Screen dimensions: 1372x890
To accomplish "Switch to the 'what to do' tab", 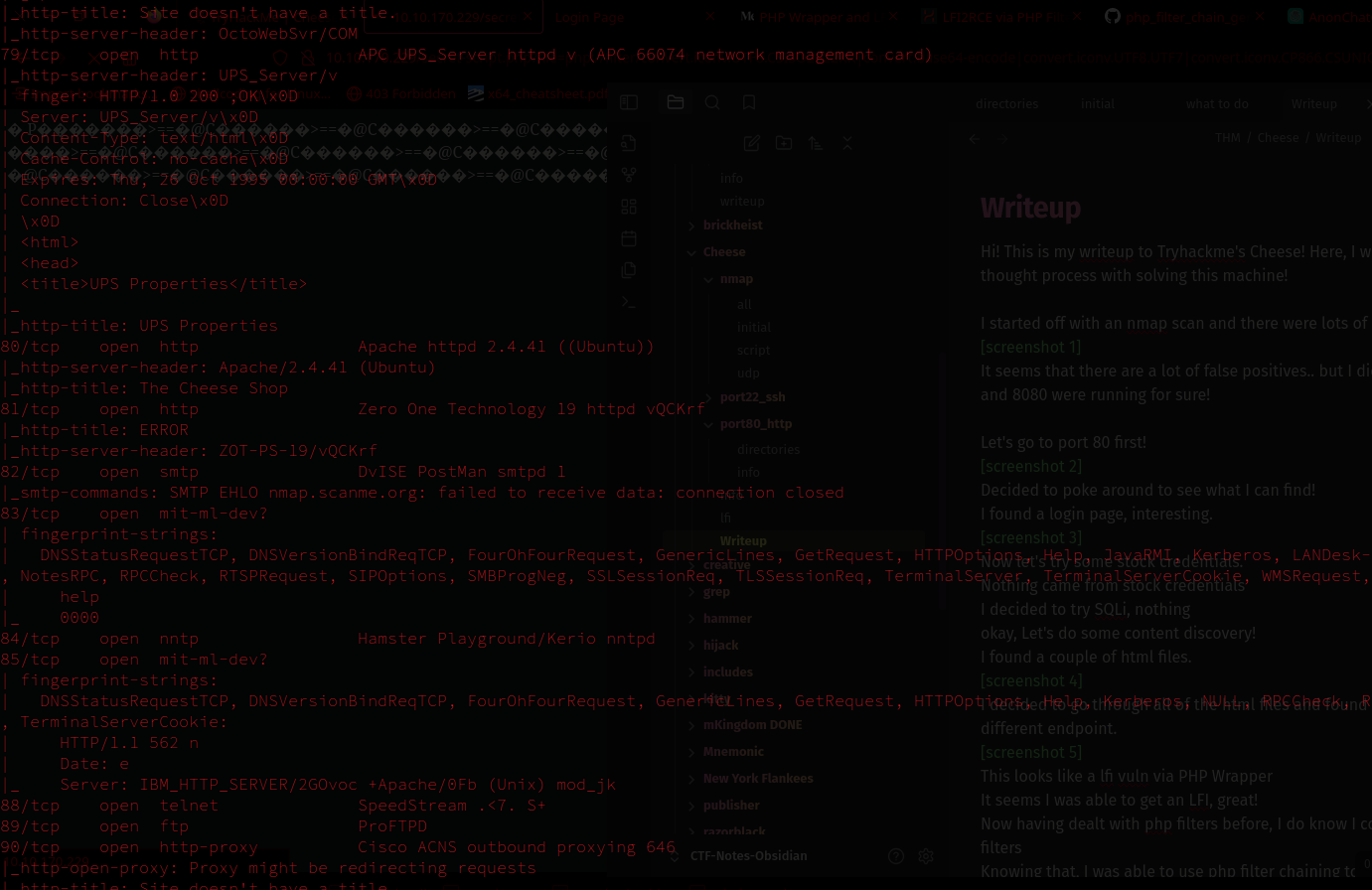I will (x=1217, y=103).
